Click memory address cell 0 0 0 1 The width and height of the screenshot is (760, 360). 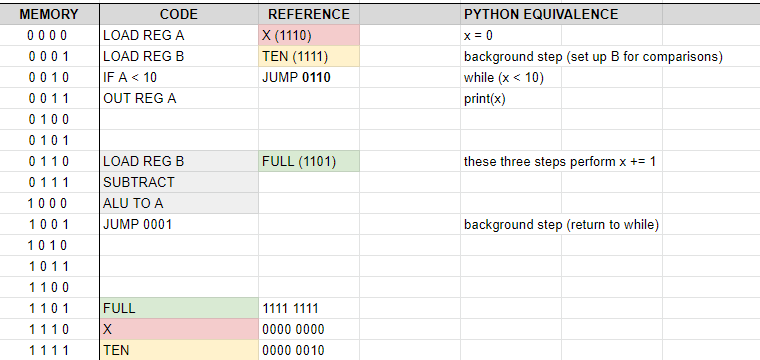(x=49, y=57)
